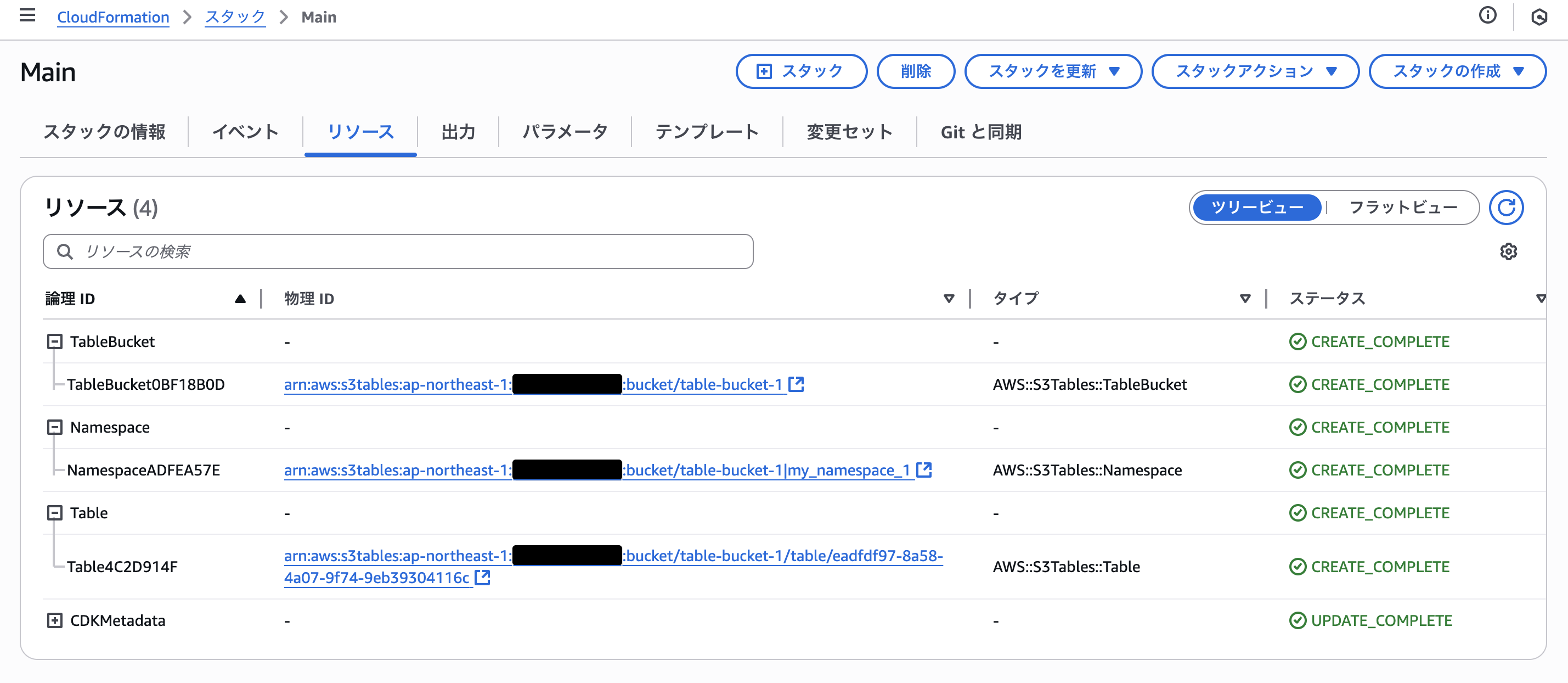1568x683 pixels.
Task: Open external link icon for table-bucket-1 ARN
Action: coord(796,384)
